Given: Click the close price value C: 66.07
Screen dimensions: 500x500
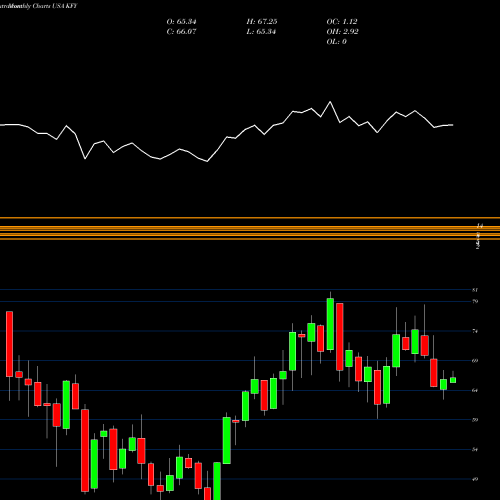Looking at the screenshot, I should [x=181, y=32].
